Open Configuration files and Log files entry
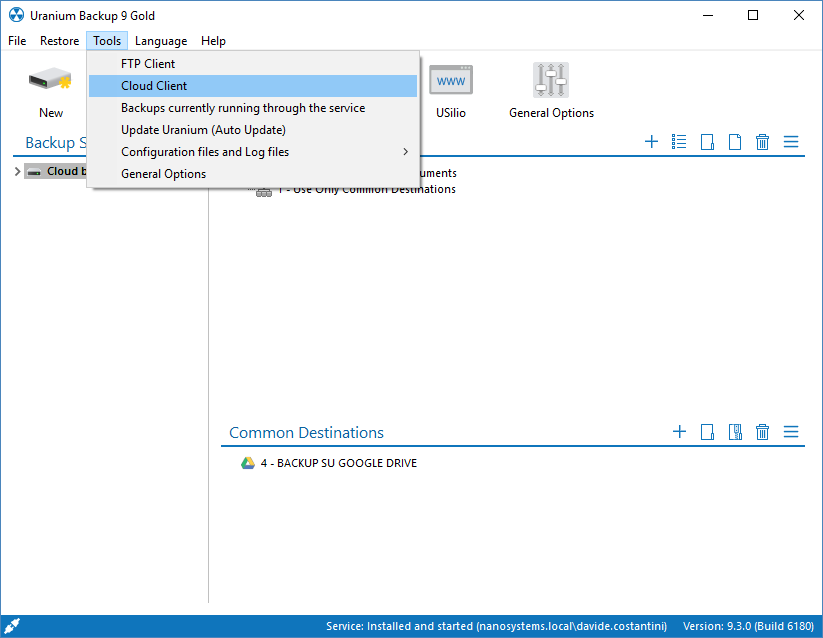The height and width of the screenshot is (638, 823). coord(253,152)
